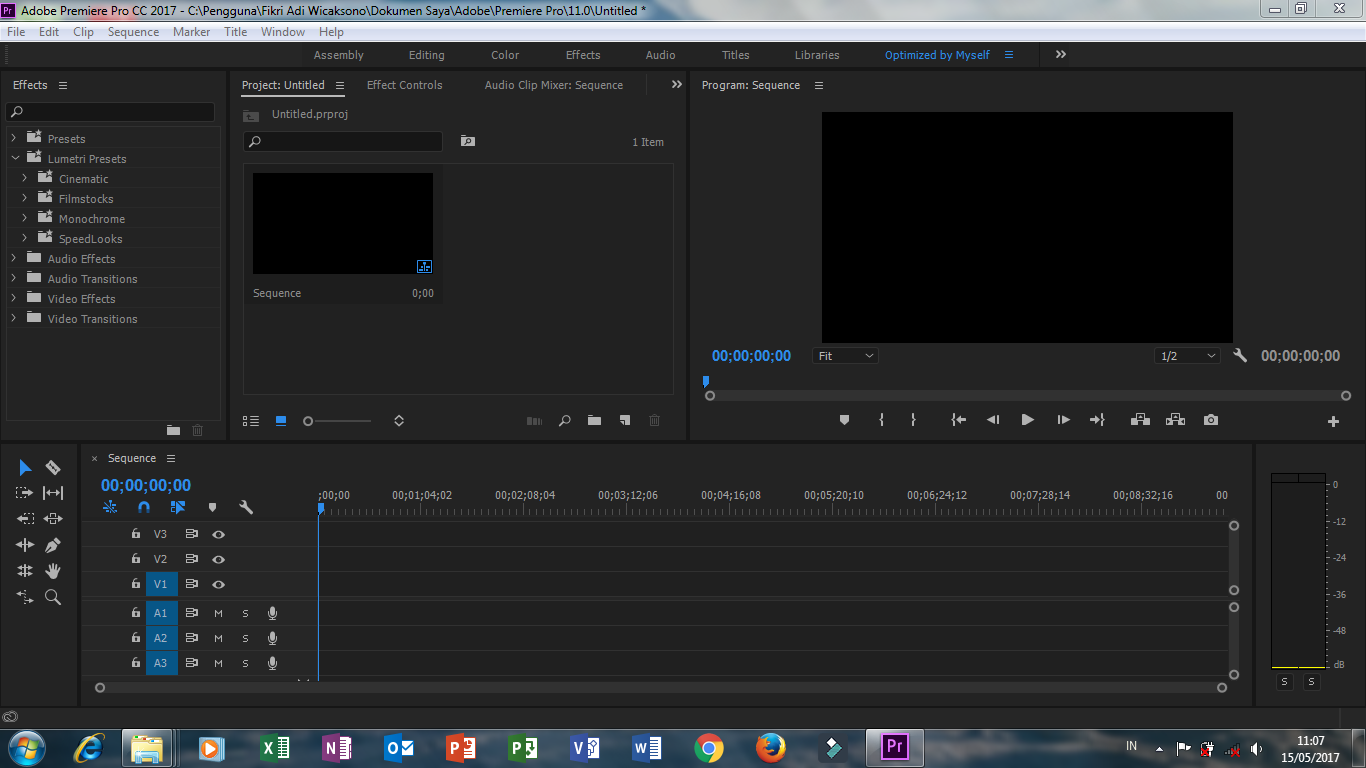Select the Pen tool
Screen dimensions: 1366x768
pos(53,545)
